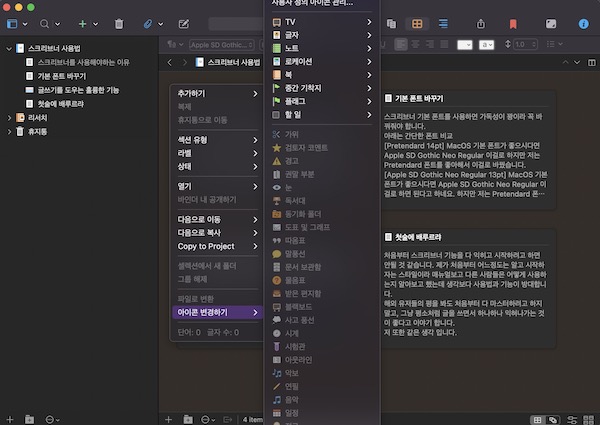
Task: Click the 첫술에 배부르랴 index card
Action: (468, 288)
